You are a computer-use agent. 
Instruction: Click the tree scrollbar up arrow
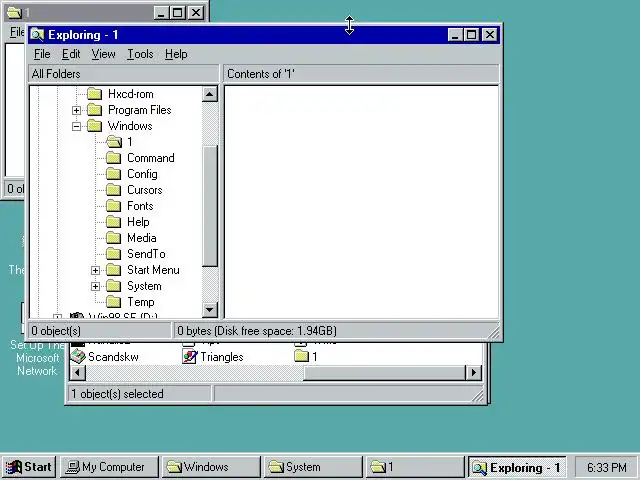pos(210,94)
